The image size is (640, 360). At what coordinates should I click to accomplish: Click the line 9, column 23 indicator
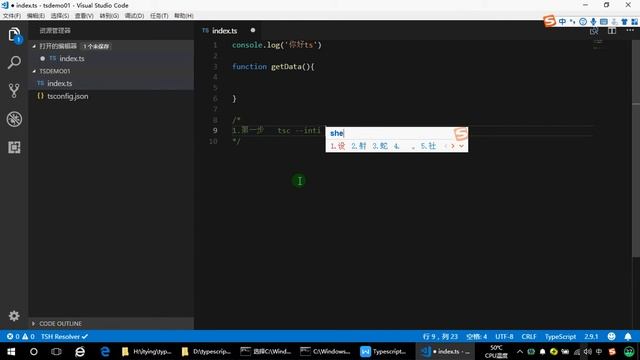pyautogui.click(x=440, y=336)
